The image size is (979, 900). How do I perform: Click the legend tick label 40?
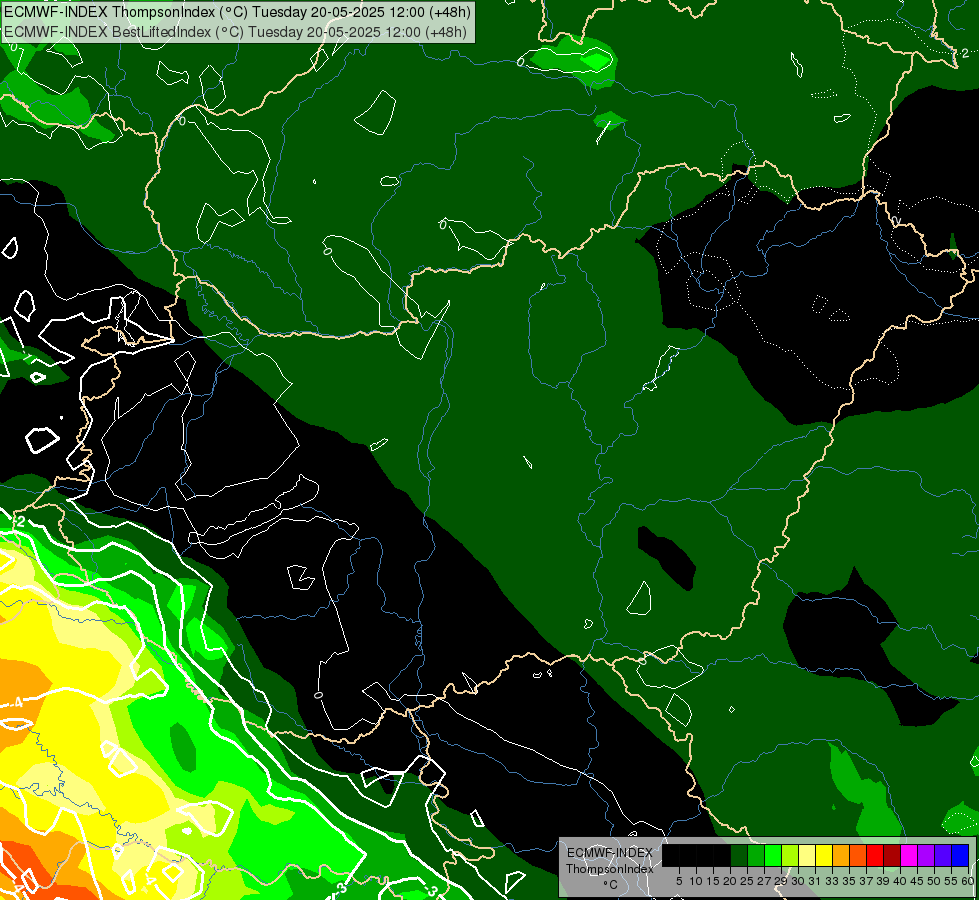point(900,881)
